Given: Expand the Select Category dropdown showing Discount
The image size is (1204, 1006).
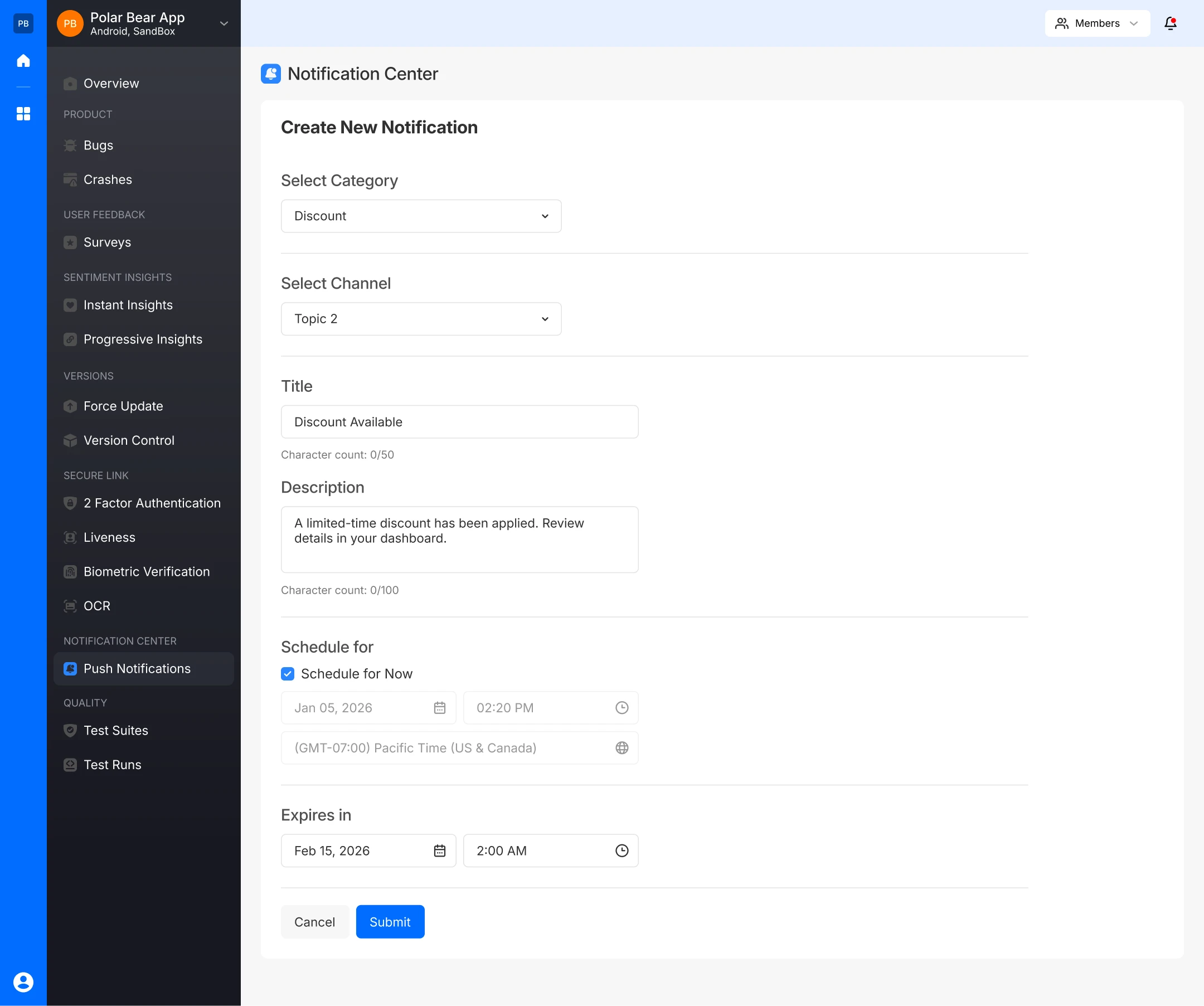Looking at the screenshot, I should pyautogui.click(x=421, y=216).
